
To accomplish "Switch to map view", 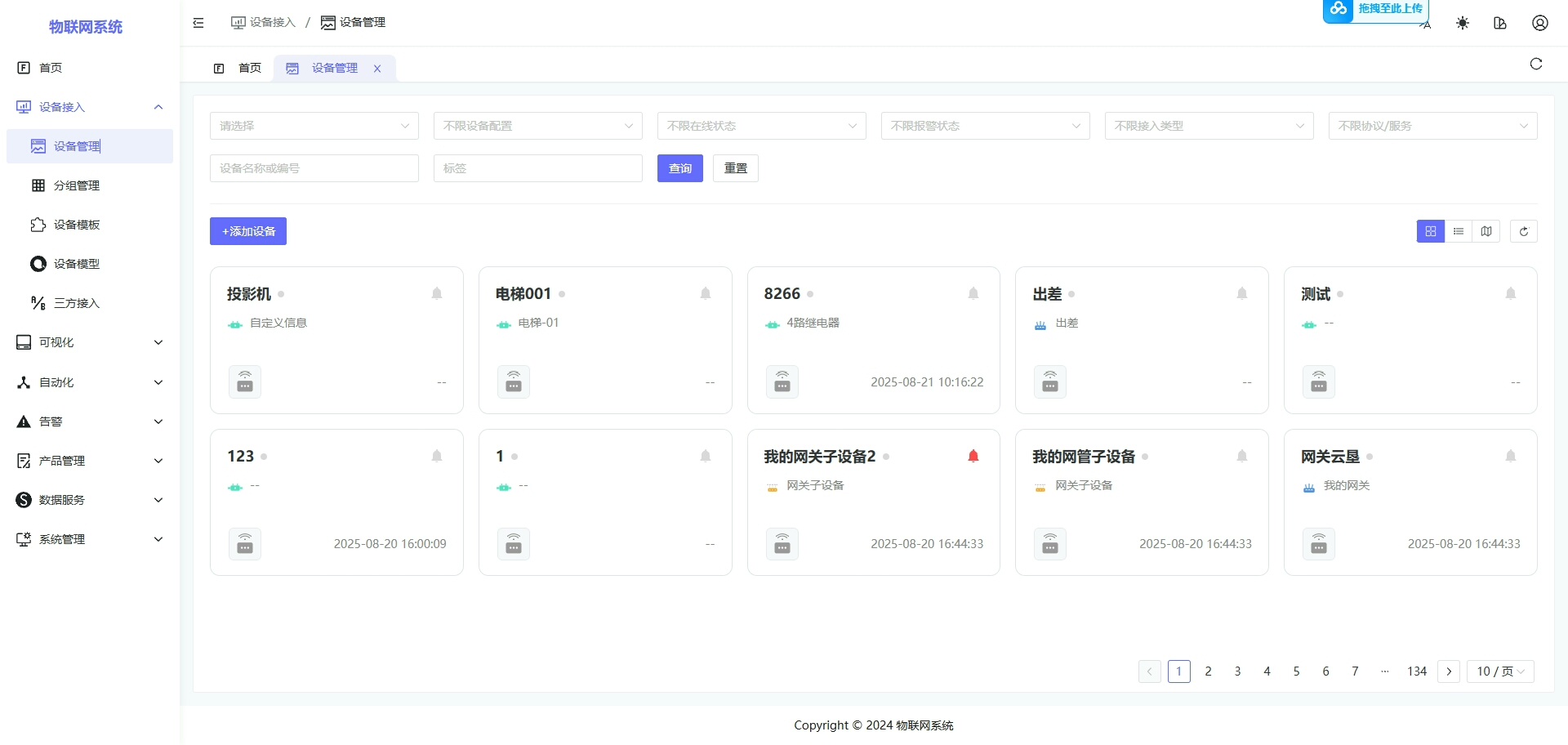I will click(x=1486, y=231).
